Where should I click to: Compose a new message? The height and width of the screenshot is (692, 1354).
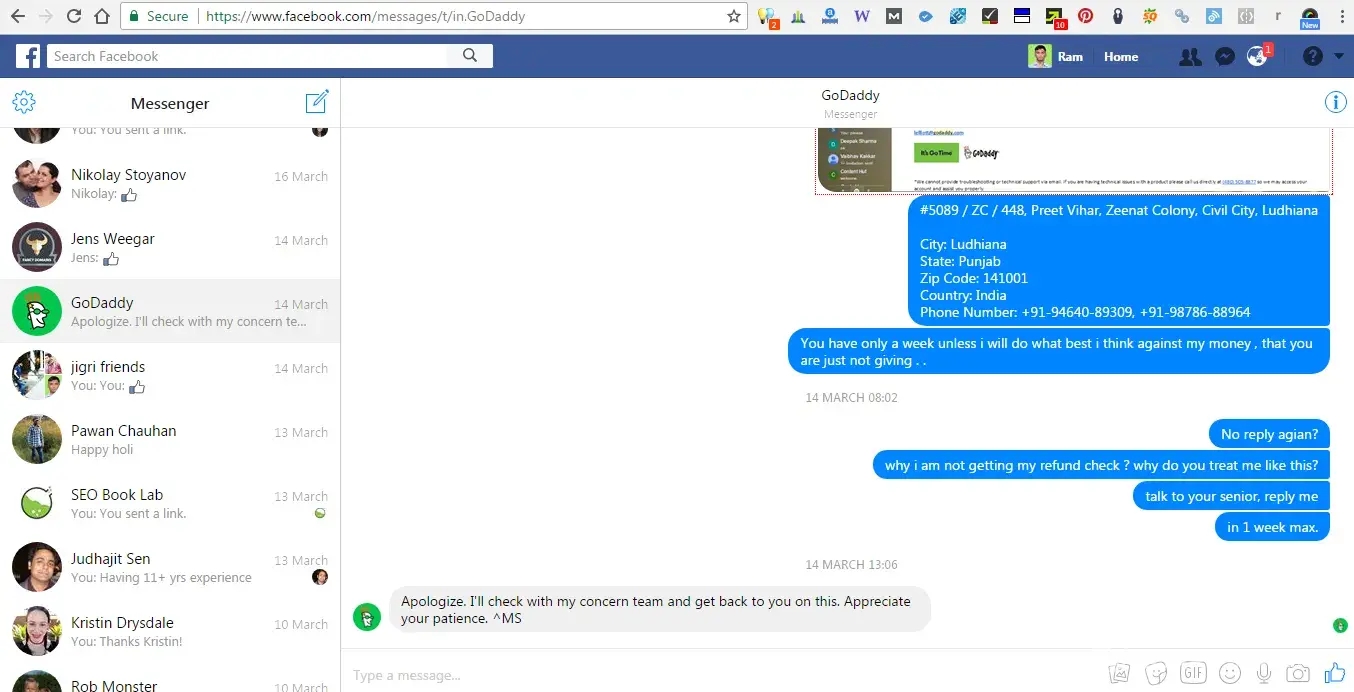[317, 102]
